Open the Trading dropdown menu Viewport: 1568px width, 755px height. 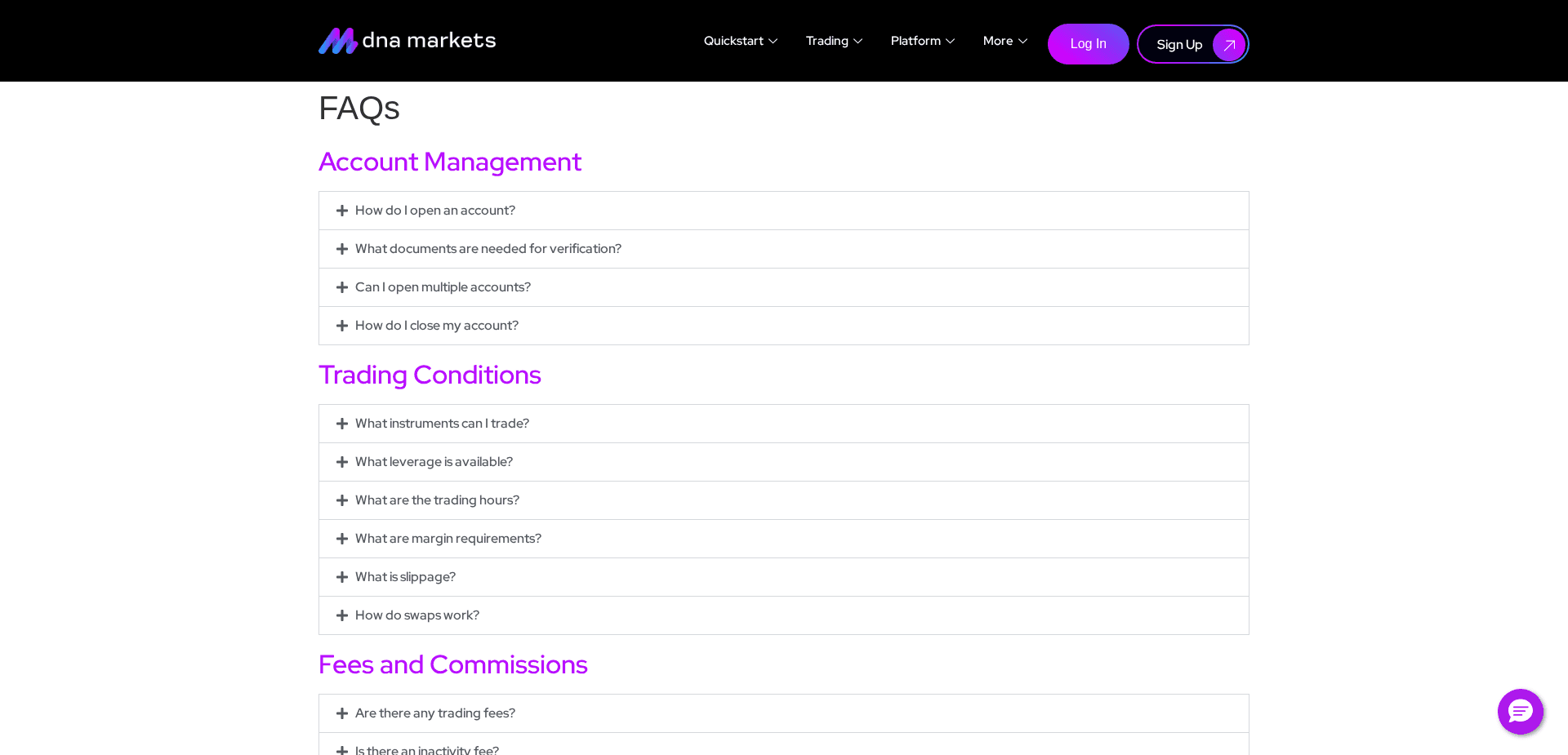click(x=834, y=40)
